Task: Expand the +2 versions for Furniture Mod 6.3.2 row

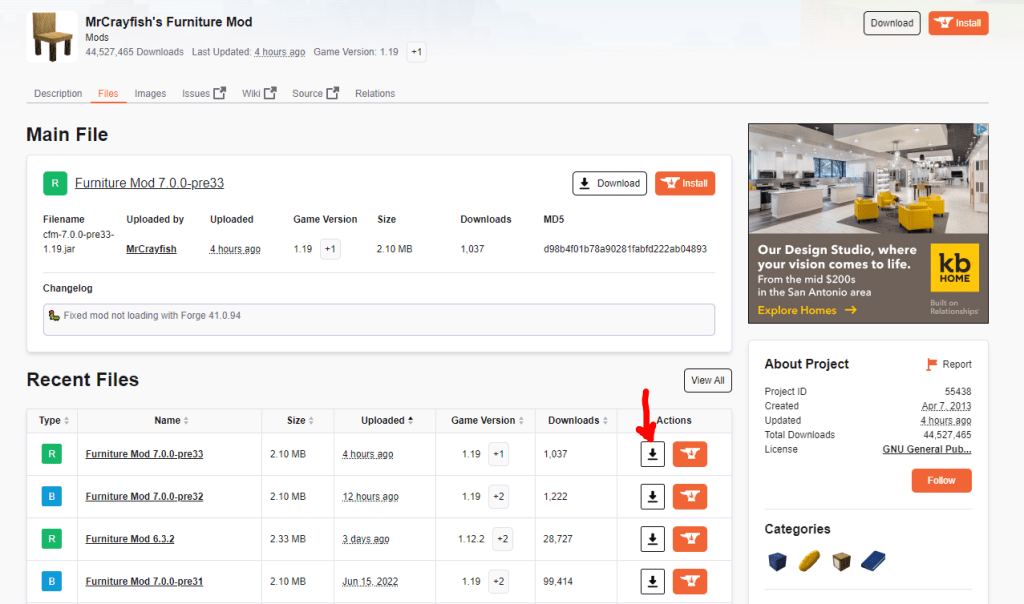Action: coord(502,539)
